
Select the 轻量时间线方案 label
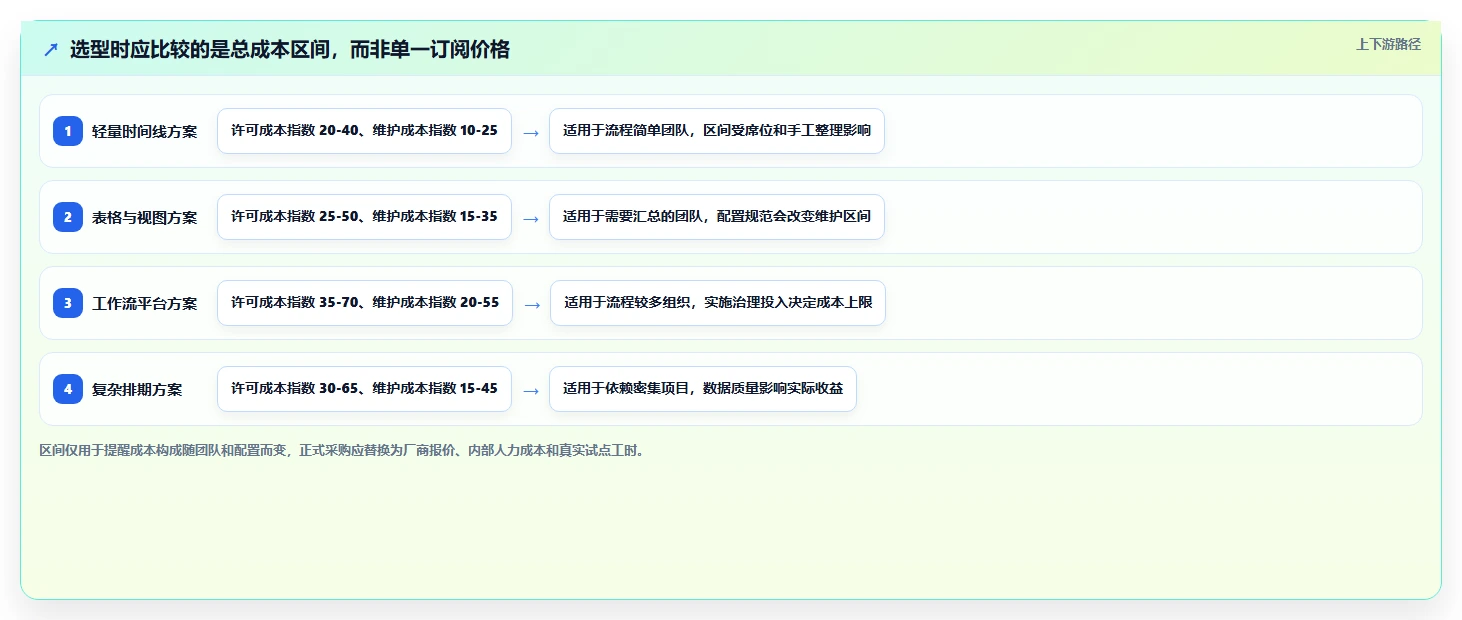point(145,131)
